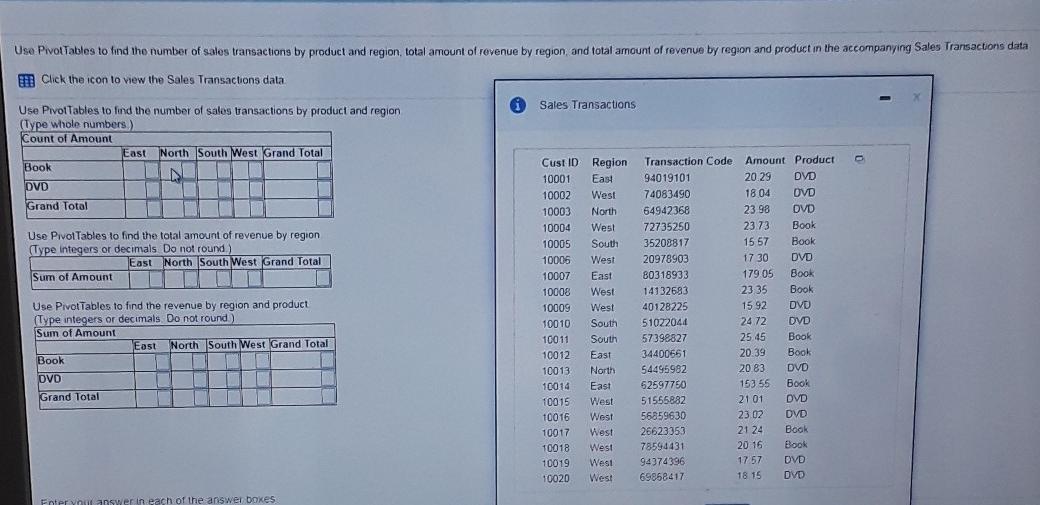Screen dimensions: 1040x505
Task: Click the amount 179.05
Action: (x=759, y=273)
